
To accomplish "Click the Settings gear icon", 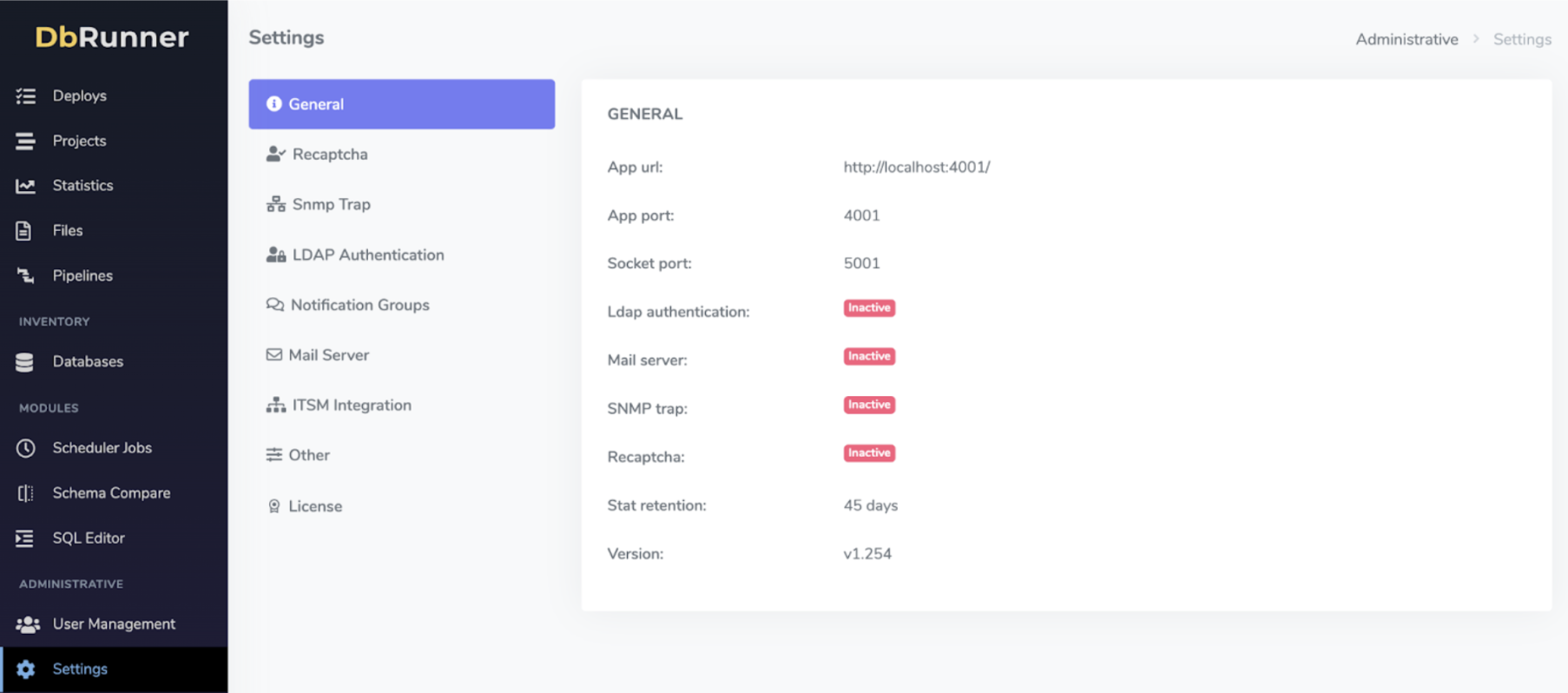I will coord(26,670).
